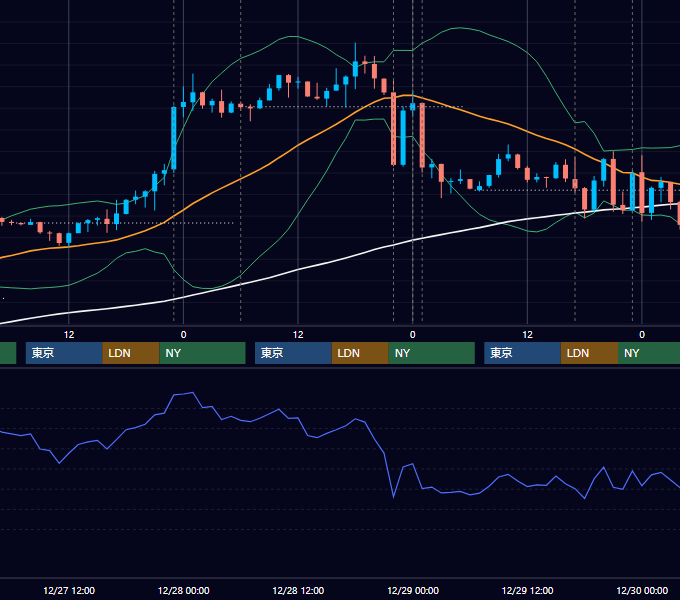Click the NY session block spanning 12/29 00:00
Screen dimensions: 680x600
coord(432,353)
